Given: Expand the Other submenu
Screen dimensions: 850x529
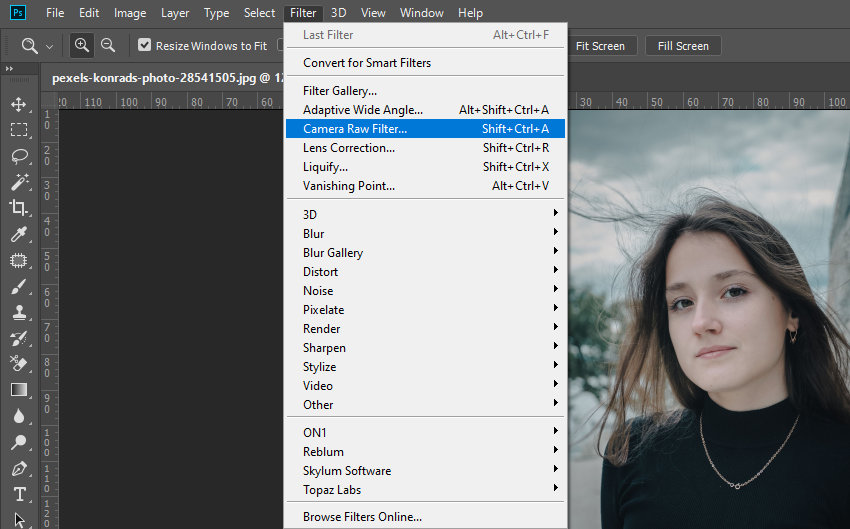Looking at the screenshot, I should [x=426, y=404].
